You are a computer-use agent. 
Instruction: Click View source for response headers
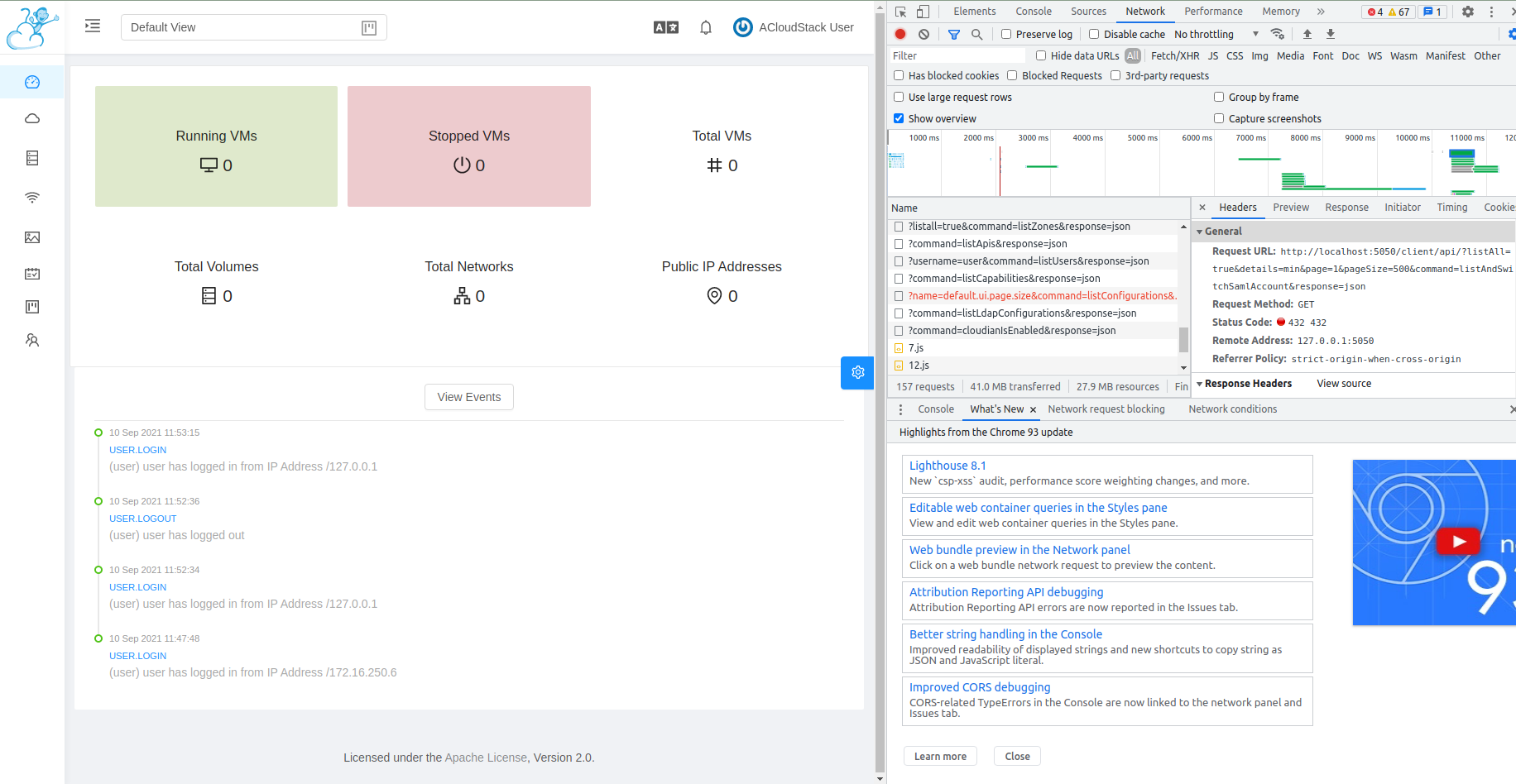pos(1344,384)
